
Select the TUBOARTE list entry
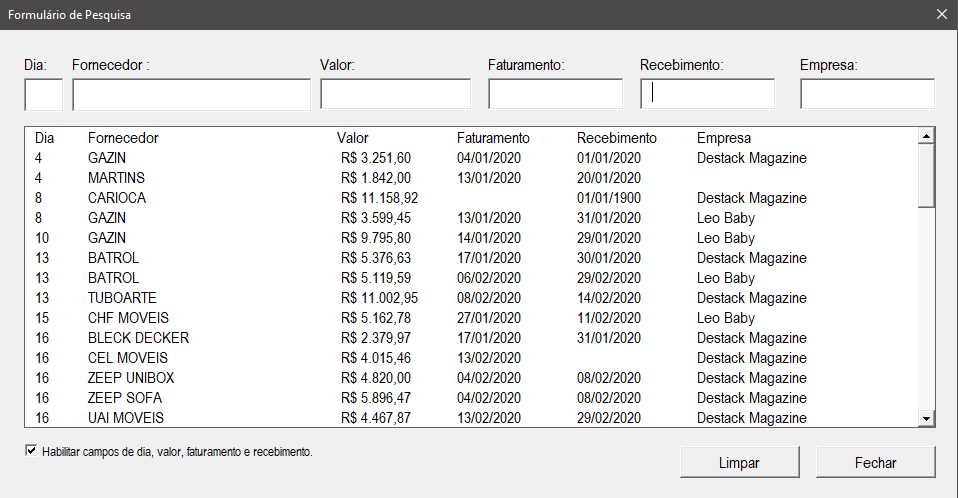point(471,298)
